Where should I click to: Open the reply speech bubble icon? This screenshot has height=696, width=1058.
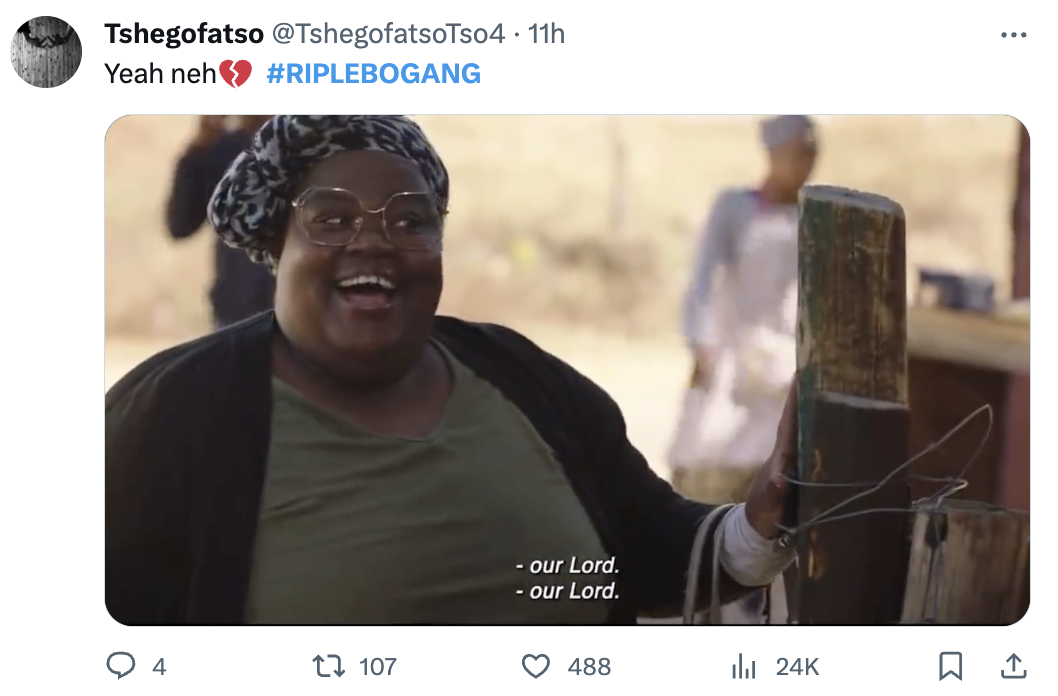pos(121,666)
